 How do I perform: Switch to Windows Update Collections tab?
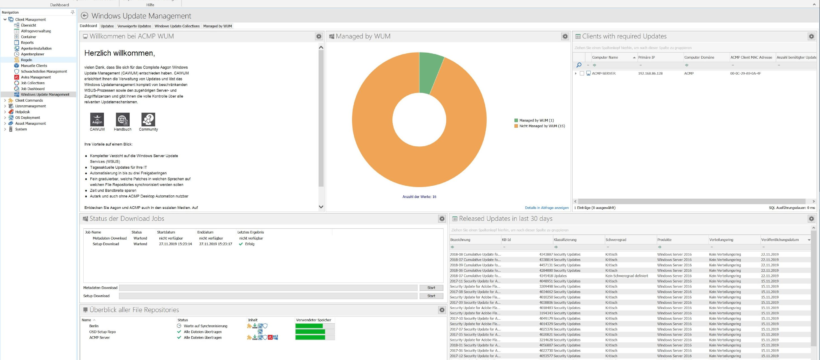[177, 26]
